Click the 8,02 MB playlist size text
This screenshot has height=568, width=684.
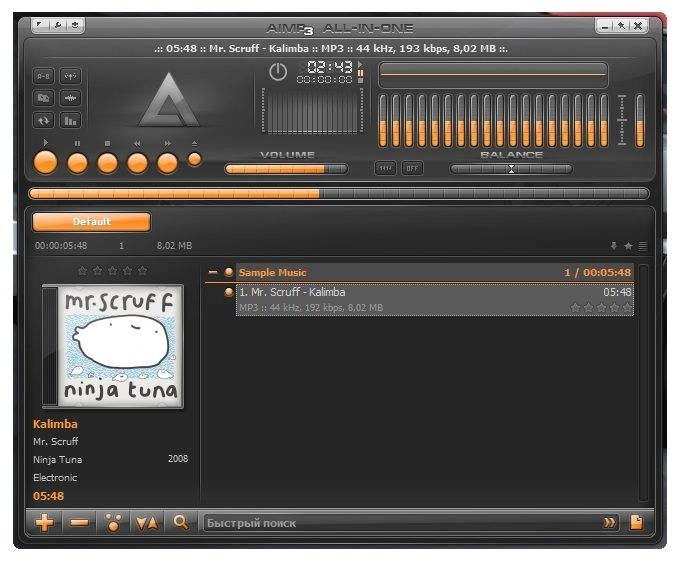coord(174,246)
